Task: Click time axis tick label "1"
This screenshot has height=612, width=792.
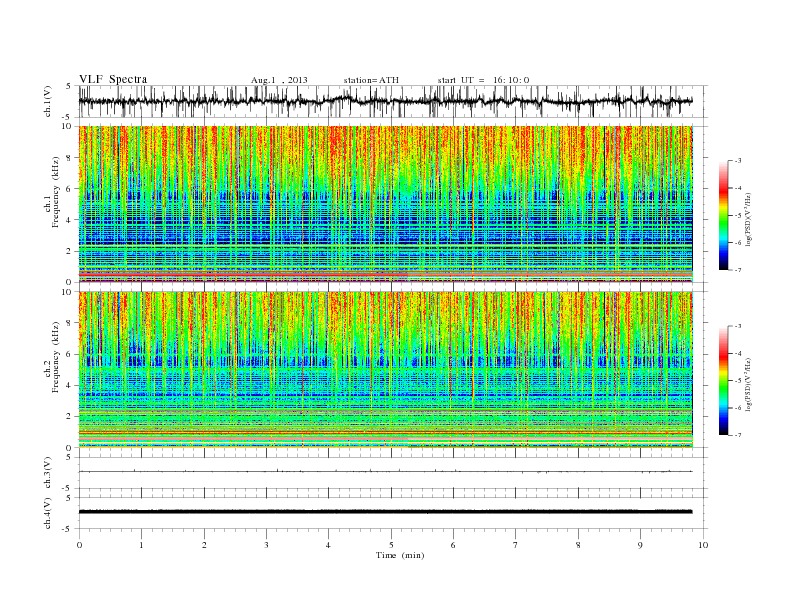Action: tap(141, 545)
